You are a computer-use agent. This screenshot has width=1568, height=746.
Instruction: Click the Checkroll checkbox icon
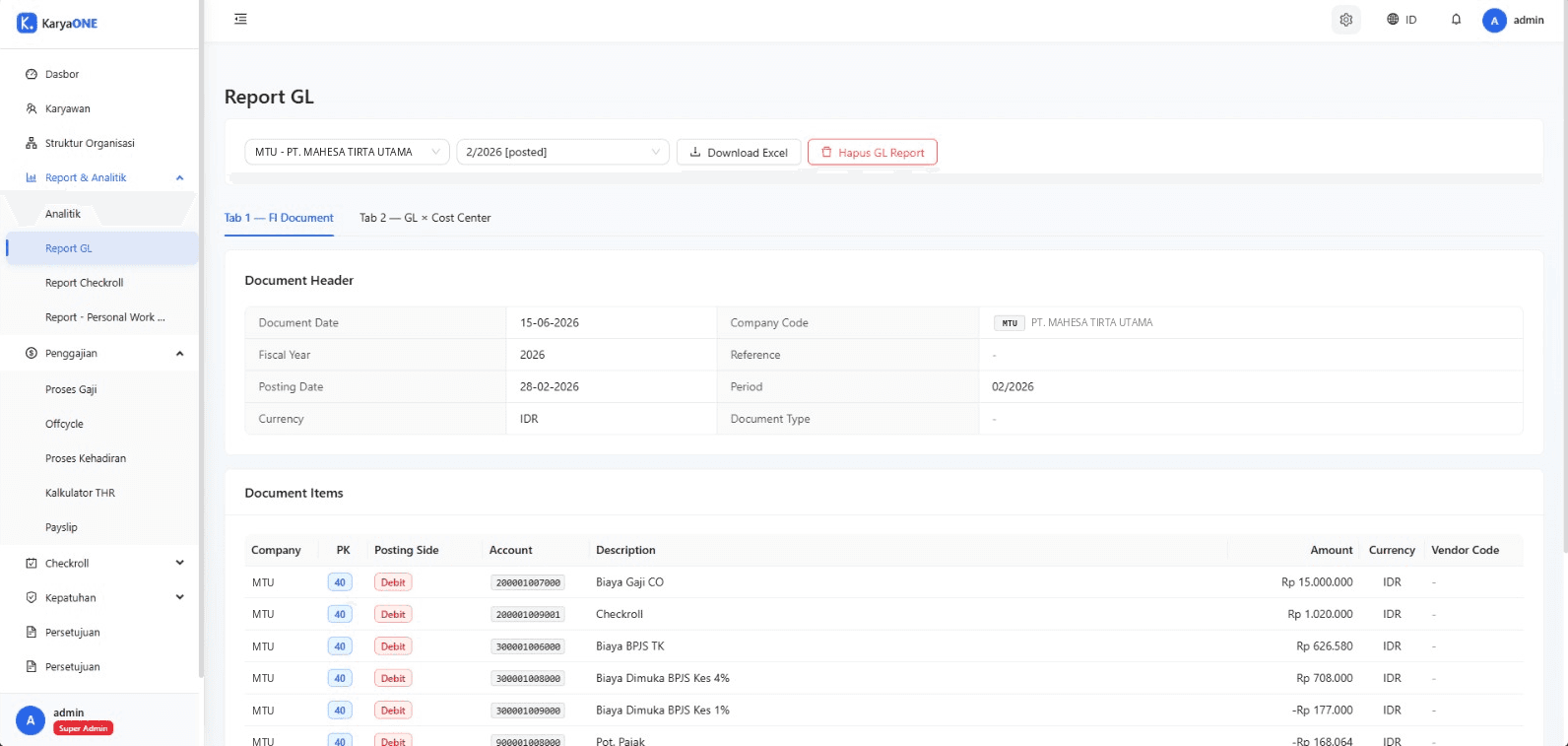(x=32, y=563)
